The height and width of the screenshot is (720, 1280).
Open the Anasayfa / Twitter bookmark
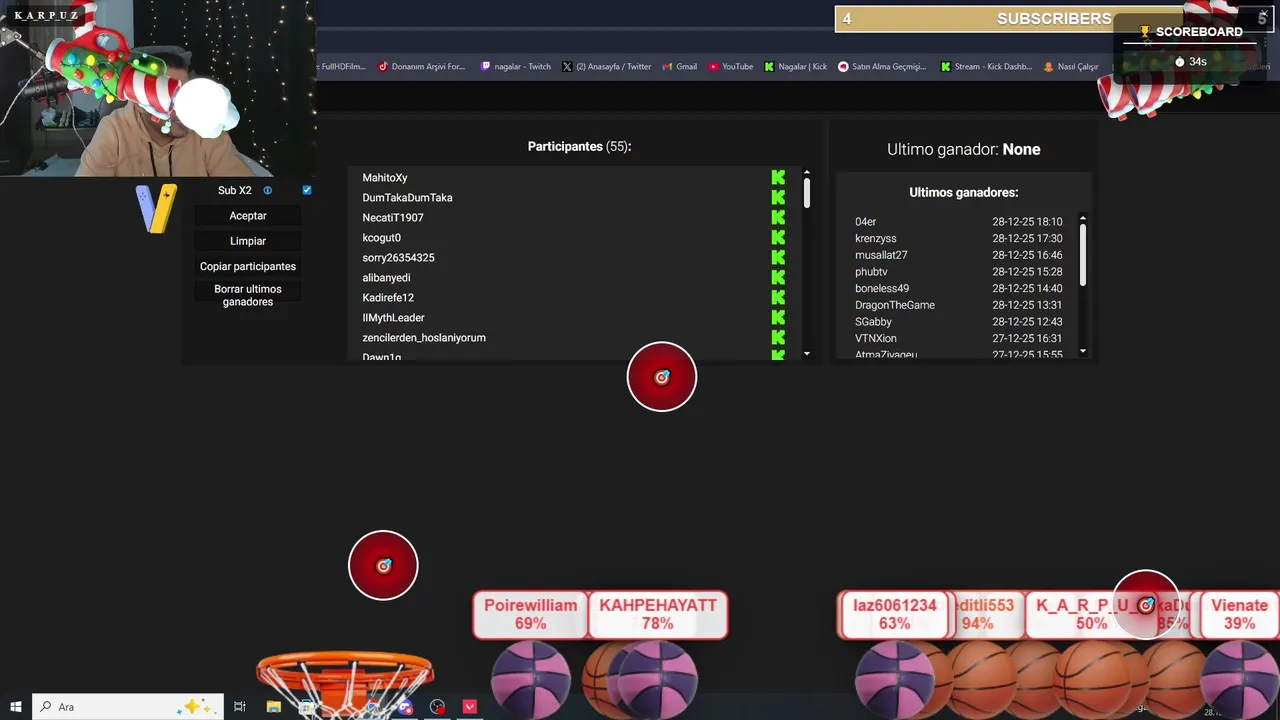pyautogui.click(x=607, y=67)
